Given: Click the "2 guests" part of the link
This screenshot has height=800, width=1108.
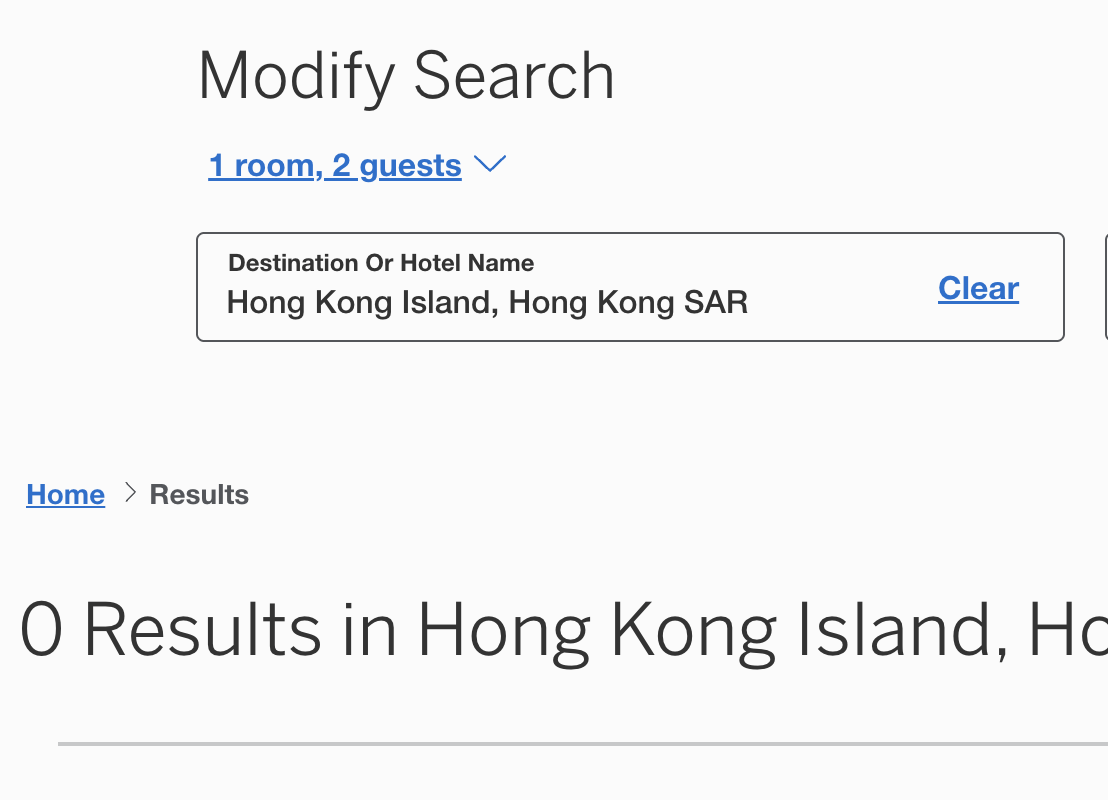Looking at the screenshot, I should tap(397, 166).
